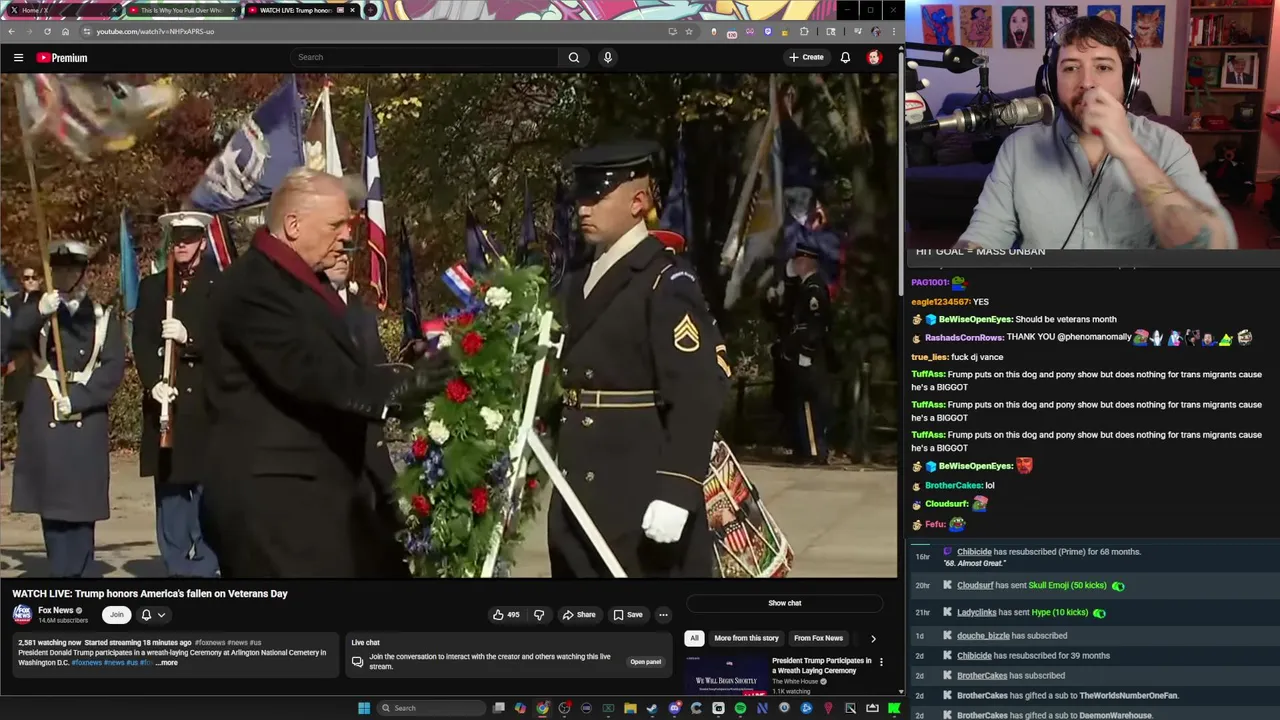1280x720 pixels.
Task: Open Steam from the taskbar
Action: (x=652, y=708)
